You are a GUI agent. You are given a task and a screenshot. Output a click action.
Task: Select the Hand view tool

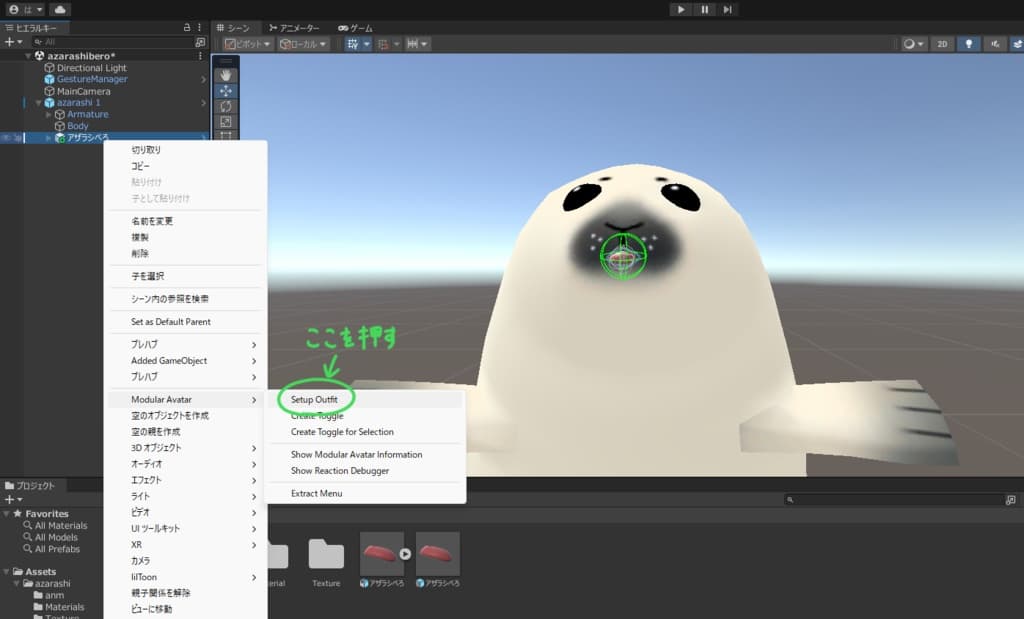coord(225,76)
